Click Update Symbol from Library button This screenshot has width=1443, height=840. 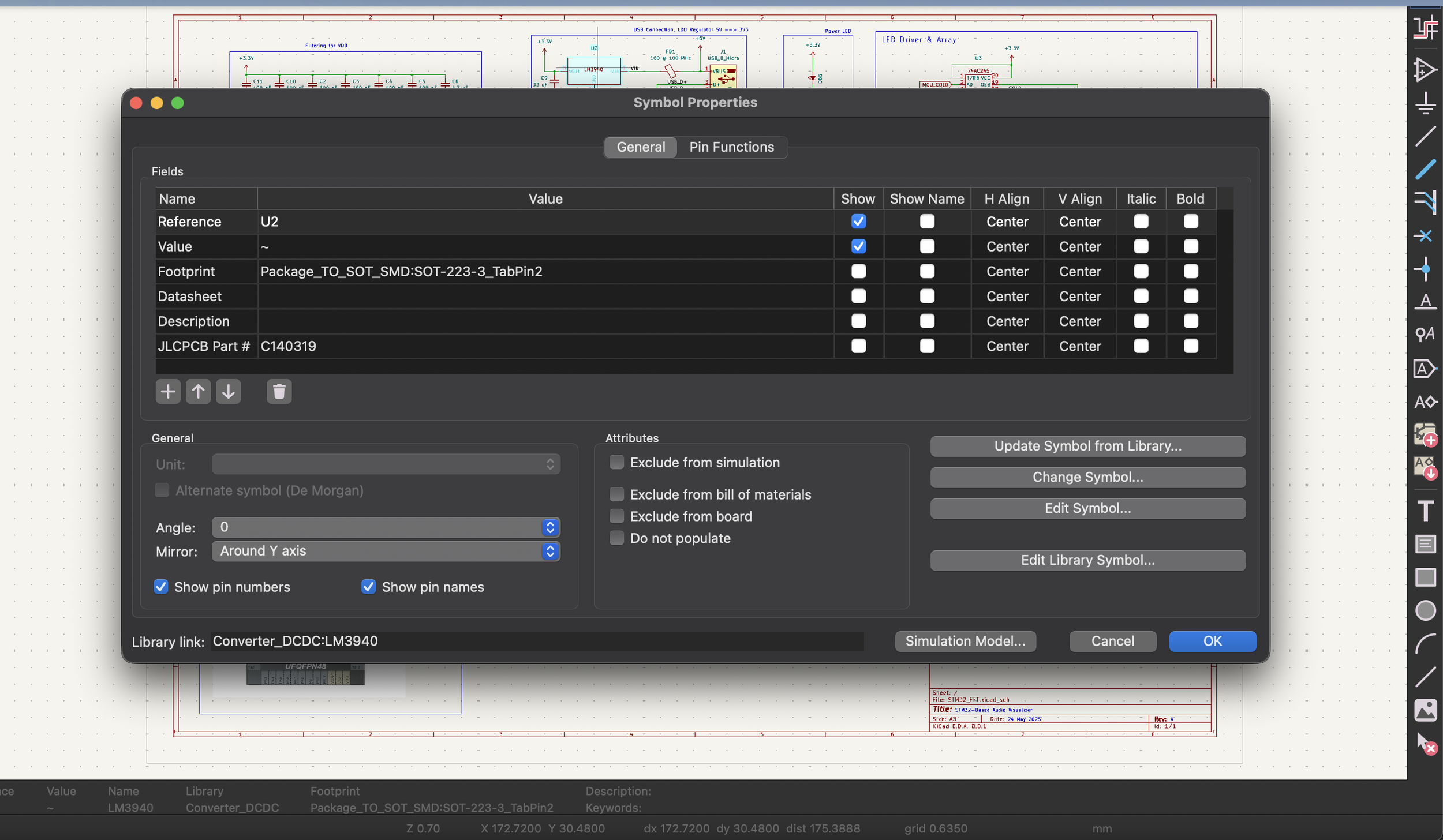click(1087, 446)
